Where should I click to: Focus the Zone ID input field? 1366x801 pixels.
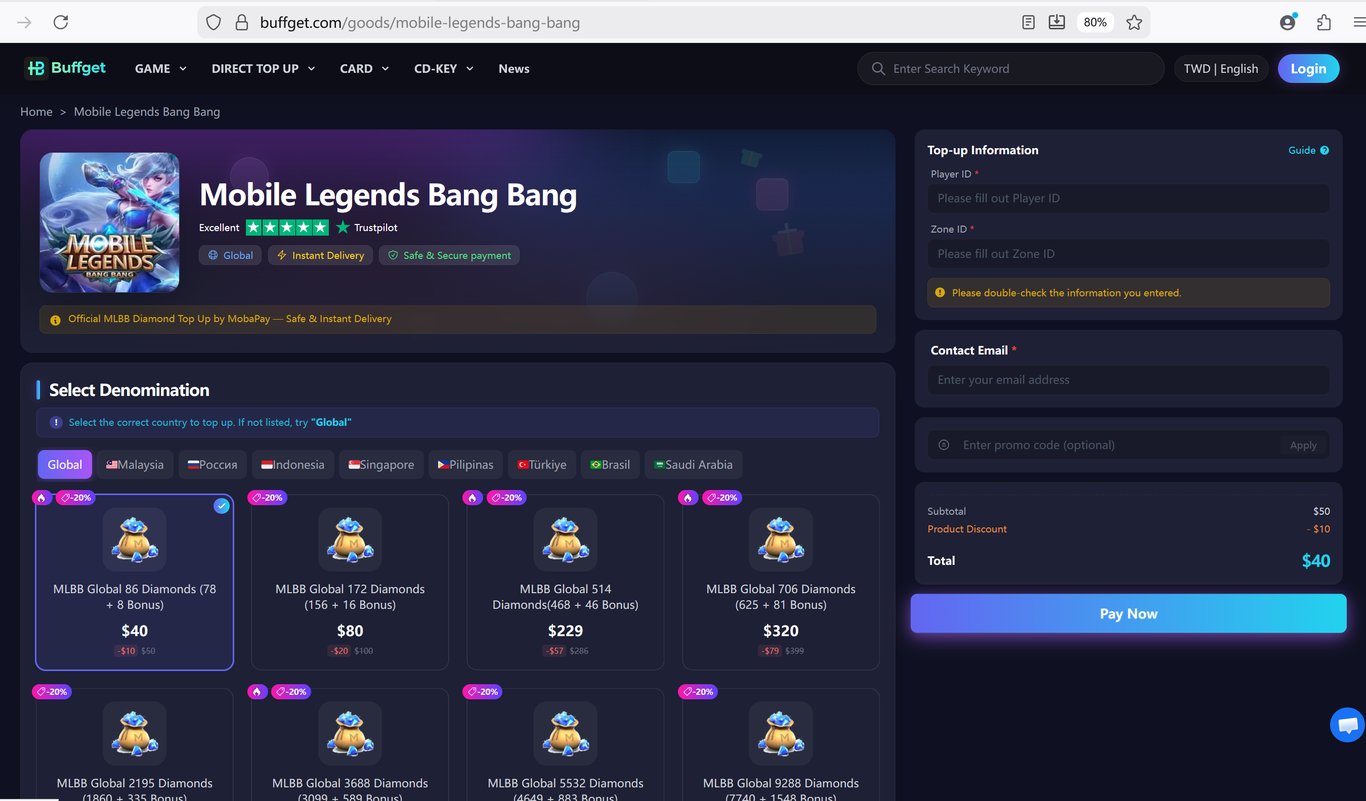[x=1128, y=253]
